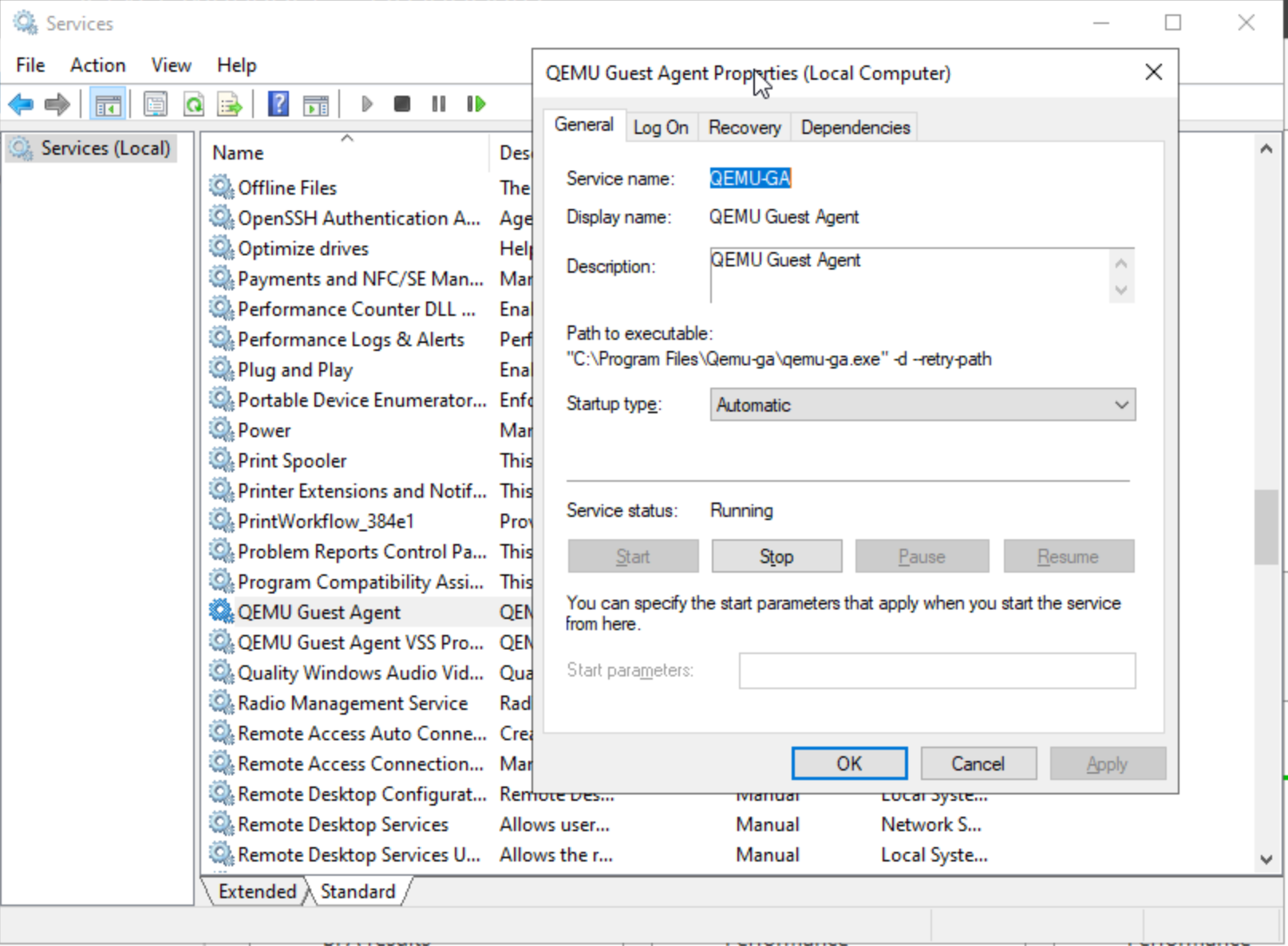This screenshot has height=946, width=1288.
Task: Switch to the Recovery tab
Action: tap(745, 128)
